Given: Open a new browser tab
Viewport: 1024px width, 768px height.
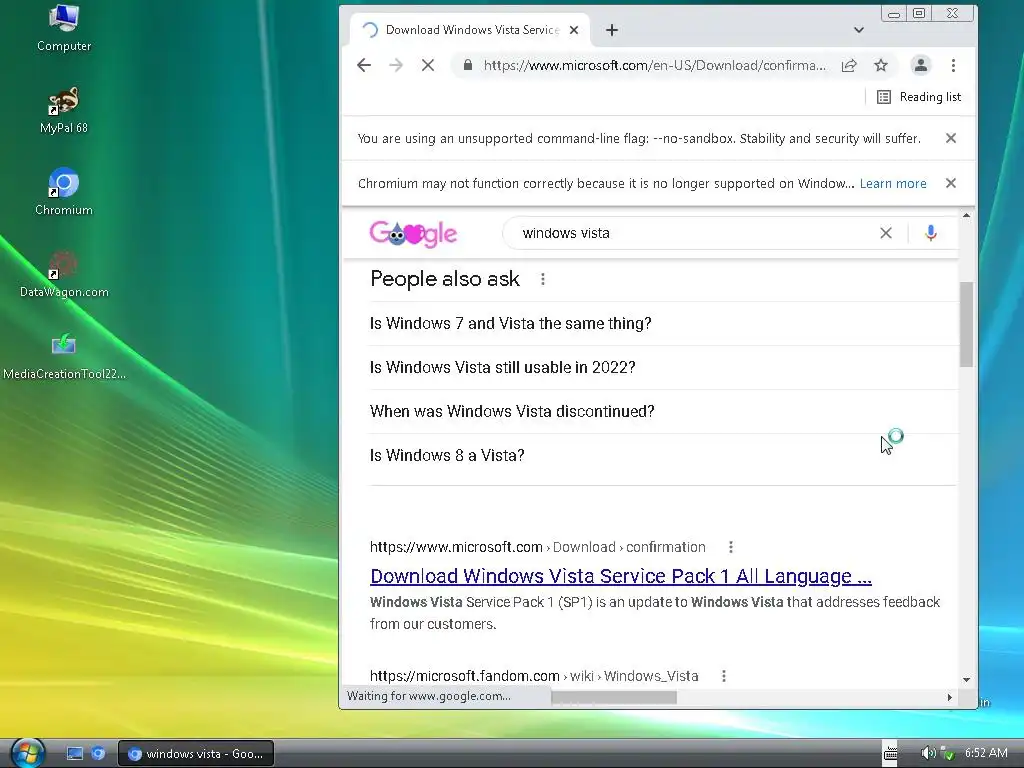Looking at the screenshot, I should pyautogui.click(x=612, y=30).
